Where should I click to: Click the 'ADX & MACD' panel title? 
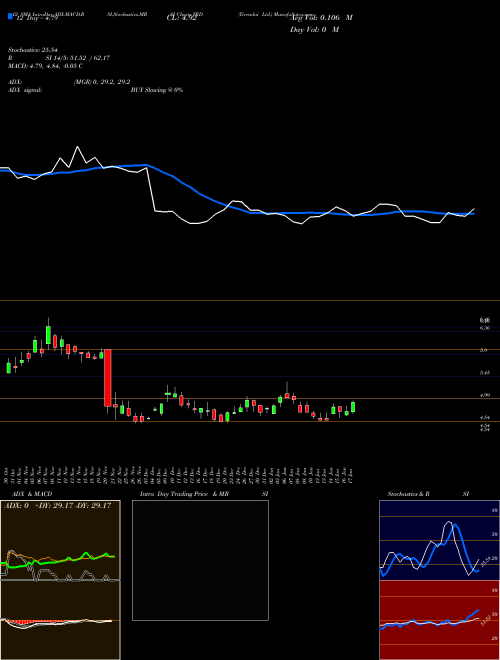click(32, 494)
